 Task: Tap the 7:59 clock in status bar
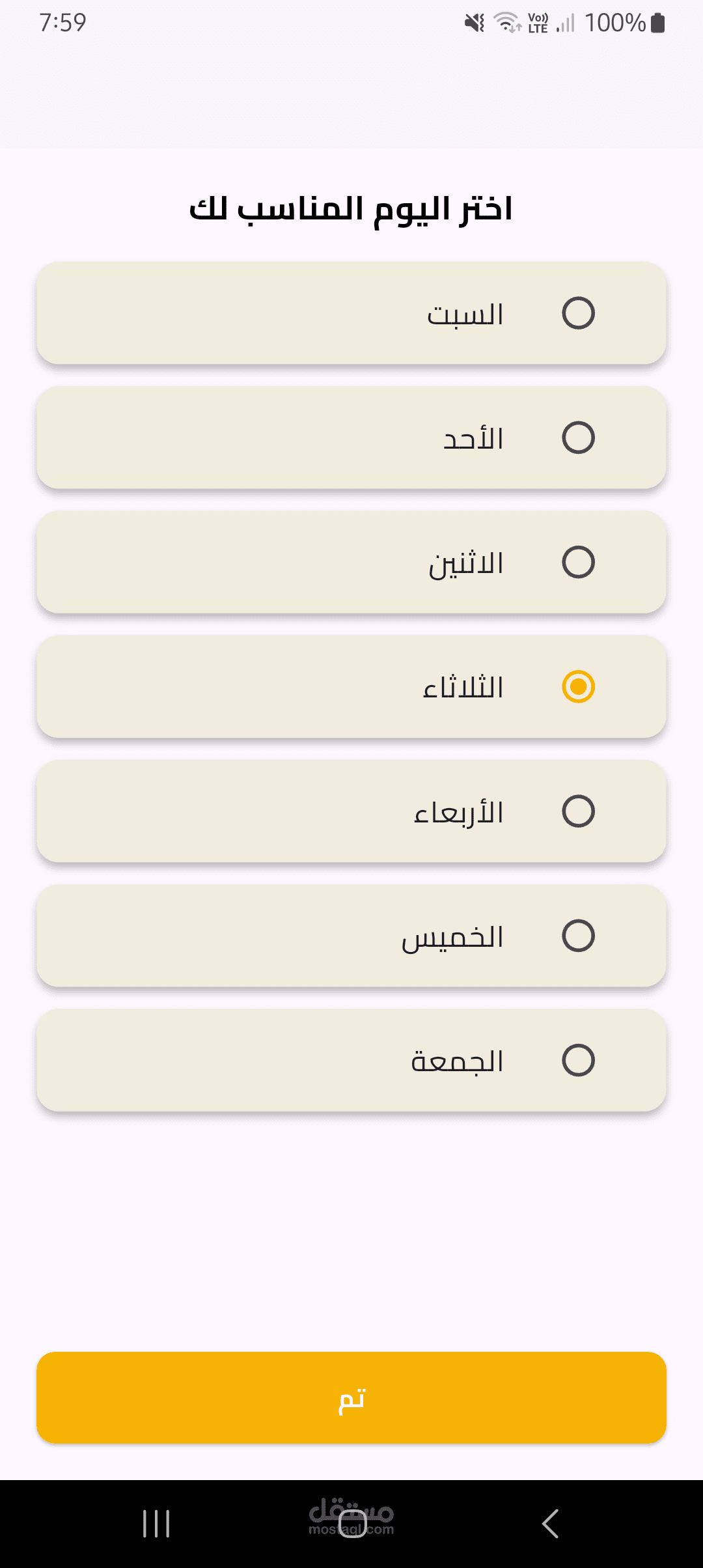[62, 23]
